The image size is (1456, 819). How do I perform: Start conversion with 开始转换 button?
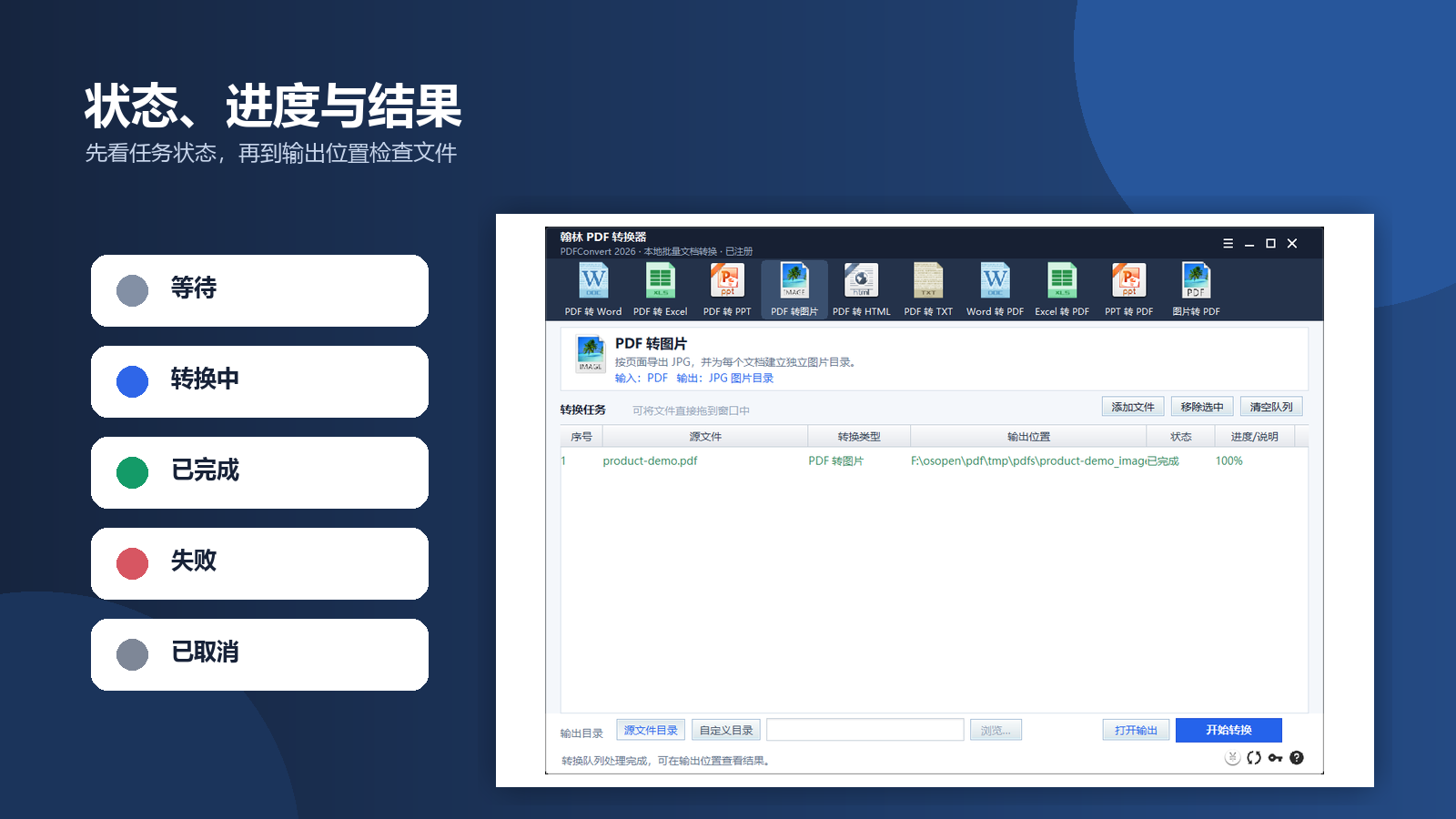1228,730
